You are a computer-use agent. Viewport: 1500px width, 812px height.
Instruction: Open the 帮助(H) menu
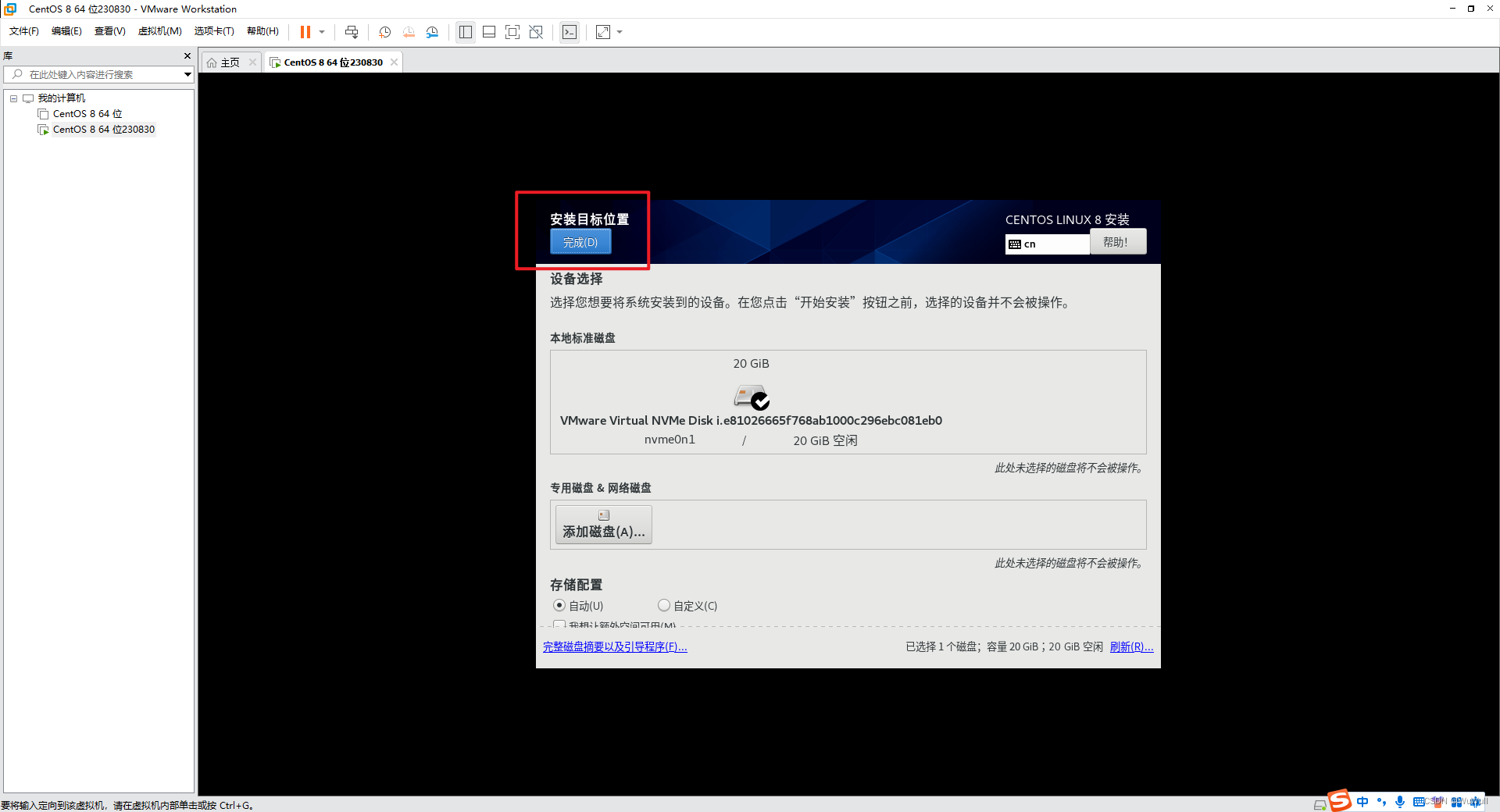coord(262,31)
